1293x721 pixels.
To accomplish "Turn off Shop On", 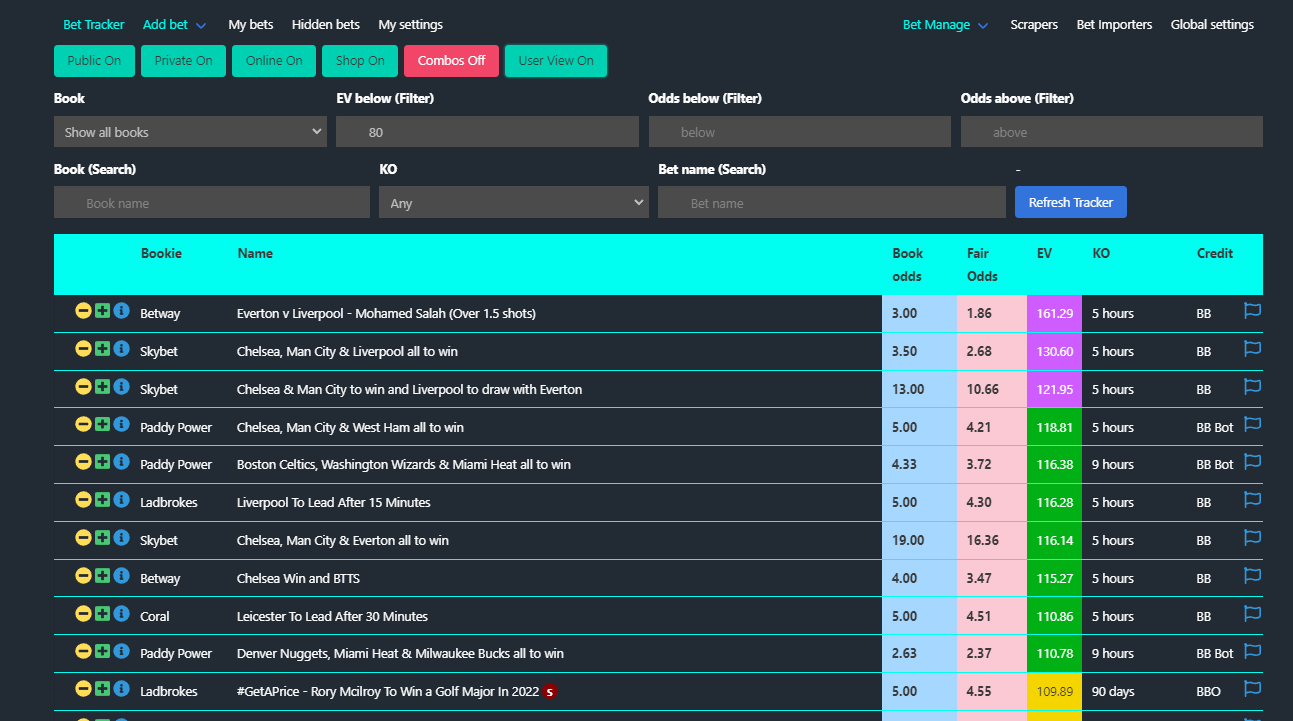I will (359, 60).
